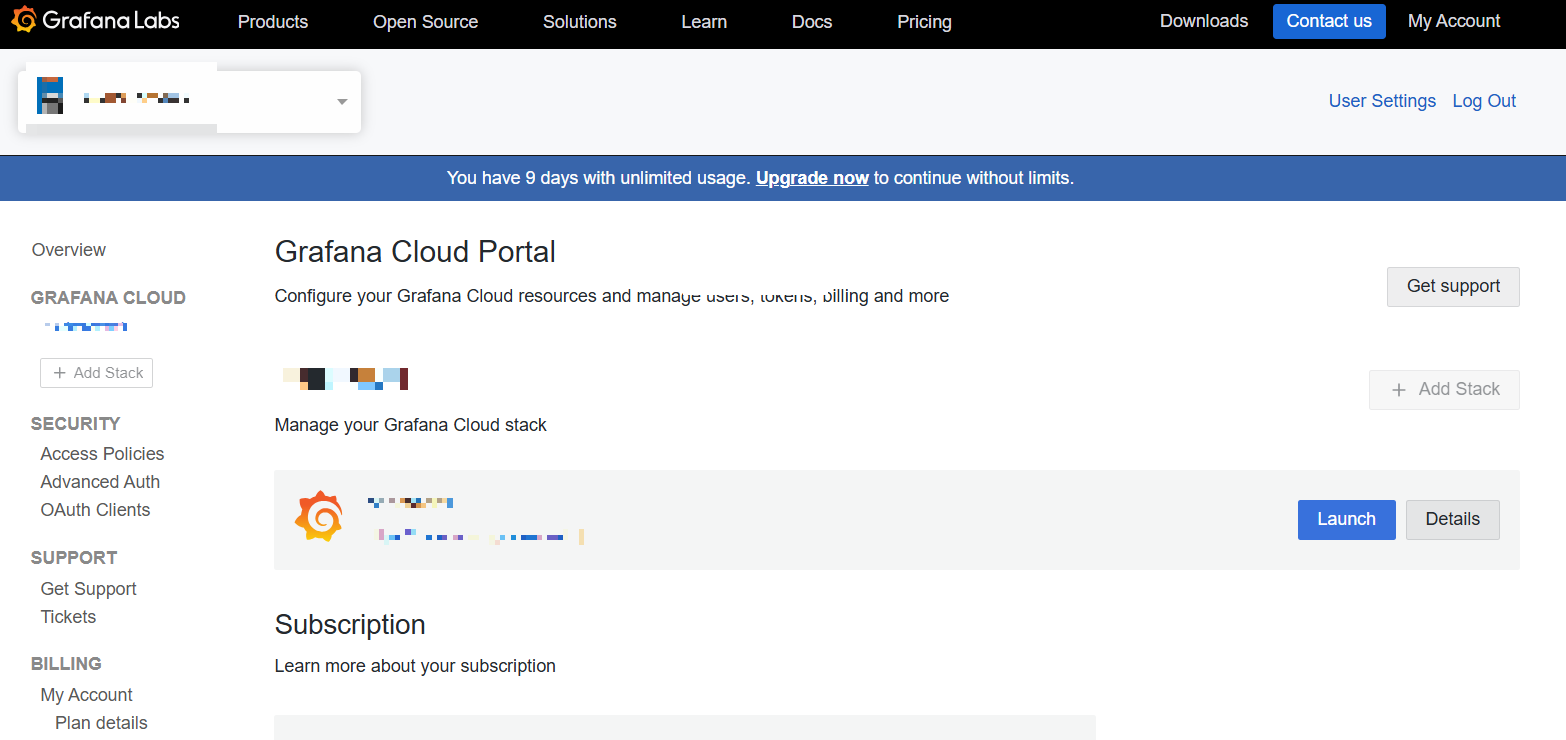Open the stack Details
The image size is (1566, 740).
pyautogui.click(x=1452, y=519)
